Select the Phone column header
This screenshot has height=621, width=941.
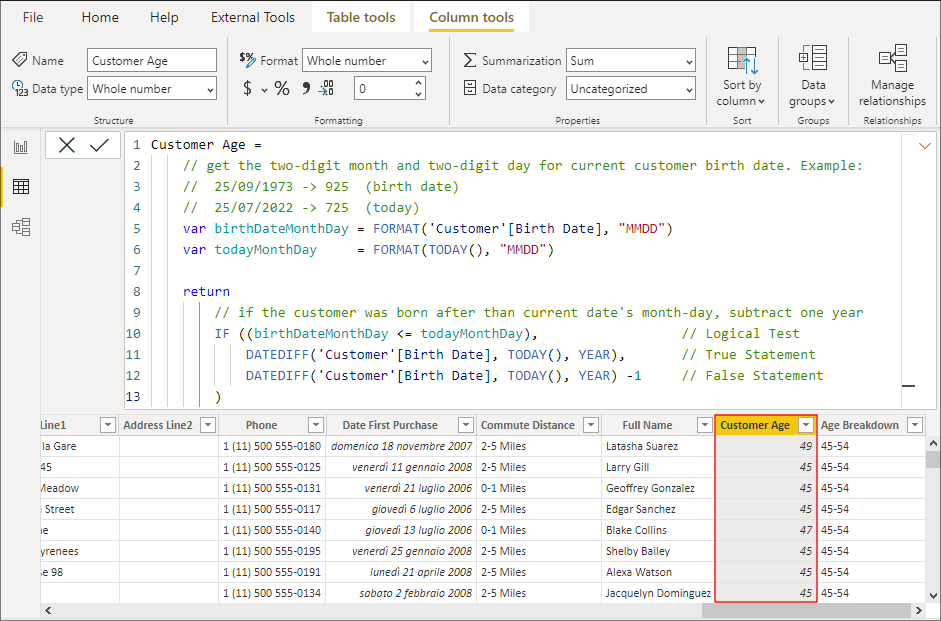(x=262, y=425)
